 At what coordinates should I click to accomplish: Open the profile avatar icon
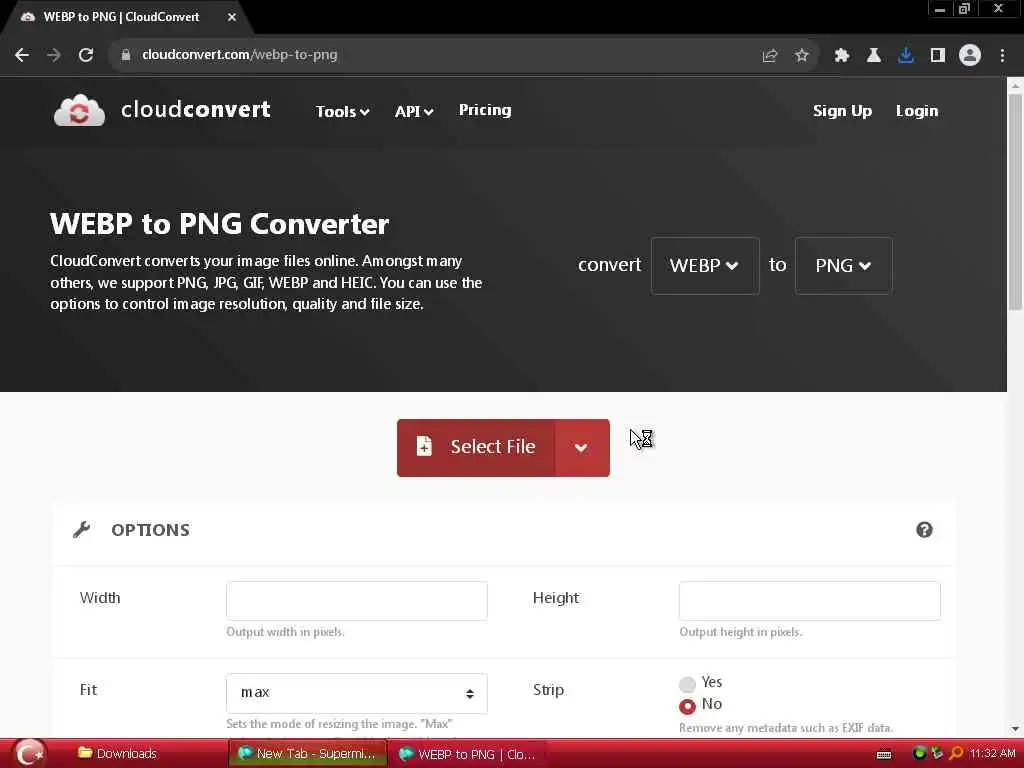point(970,56)
